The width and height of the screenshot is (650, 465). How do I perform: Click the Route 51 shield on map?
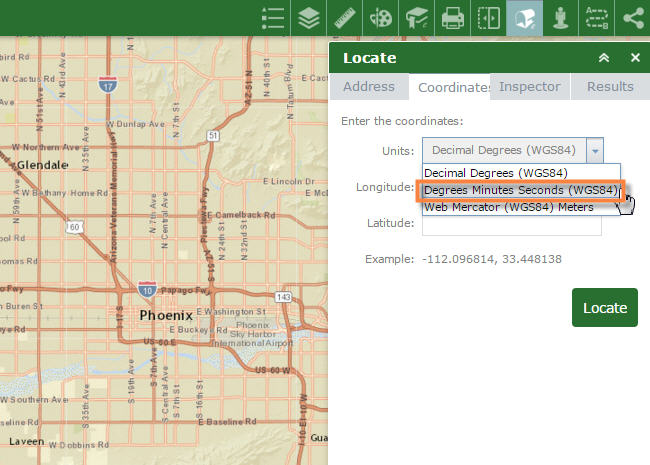click(213, 136)
